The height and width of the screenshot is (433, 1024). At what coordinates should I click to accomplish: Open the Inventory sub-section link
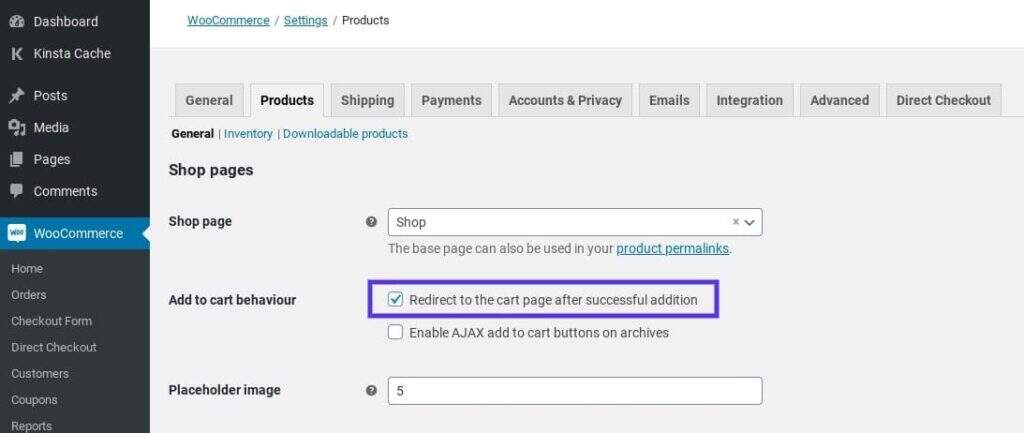pyautogui.click(x=248, y=134)
